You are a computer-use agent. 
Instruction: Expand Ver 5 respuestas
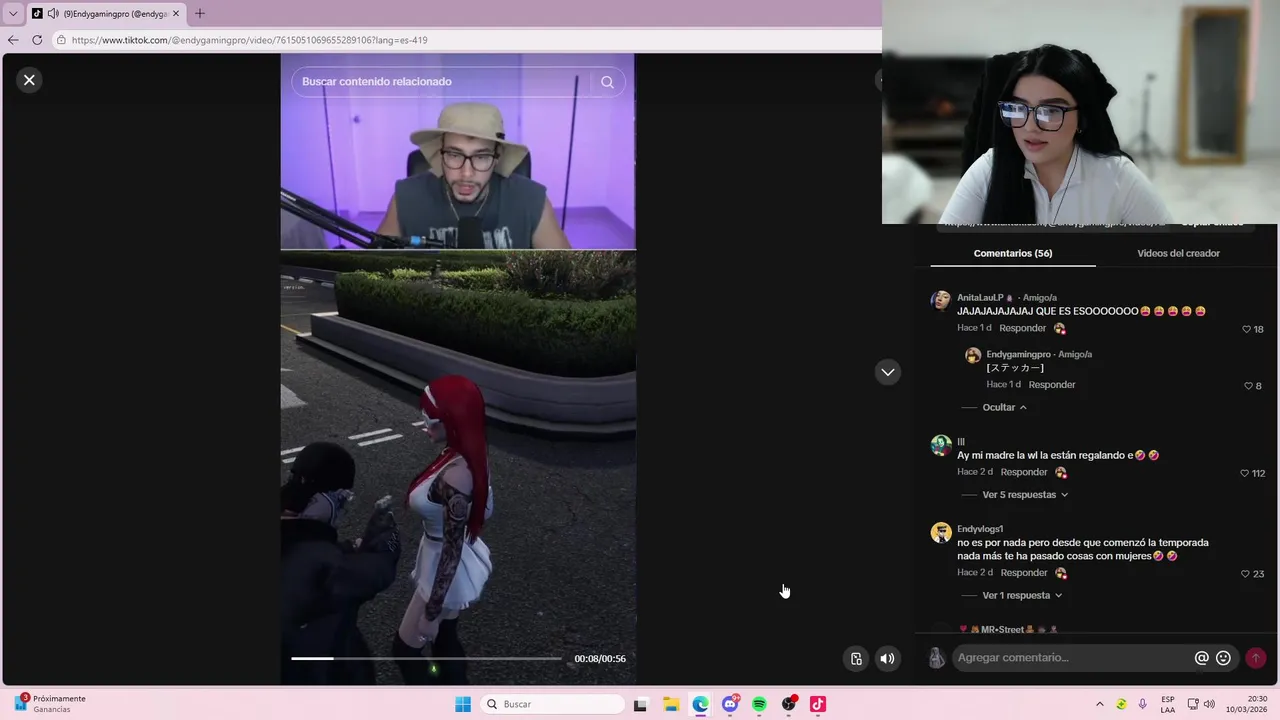1025,495
